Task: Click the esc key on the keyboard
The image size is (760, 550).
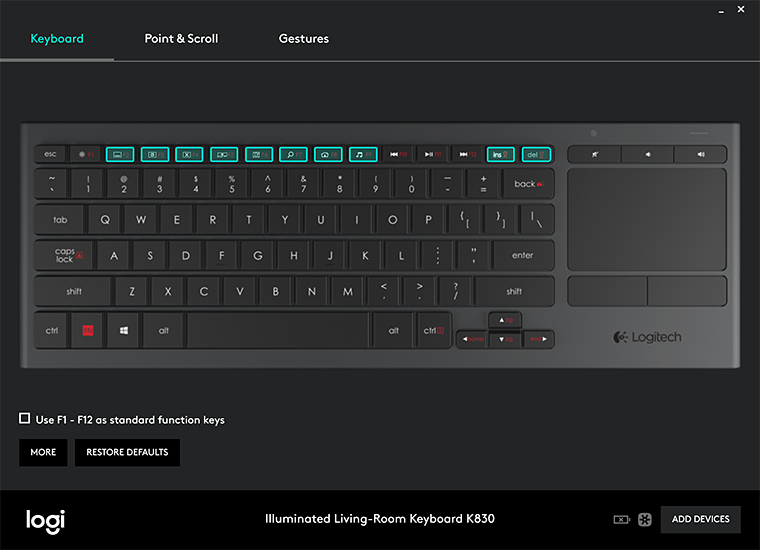Action: click(x=50, y=155)
